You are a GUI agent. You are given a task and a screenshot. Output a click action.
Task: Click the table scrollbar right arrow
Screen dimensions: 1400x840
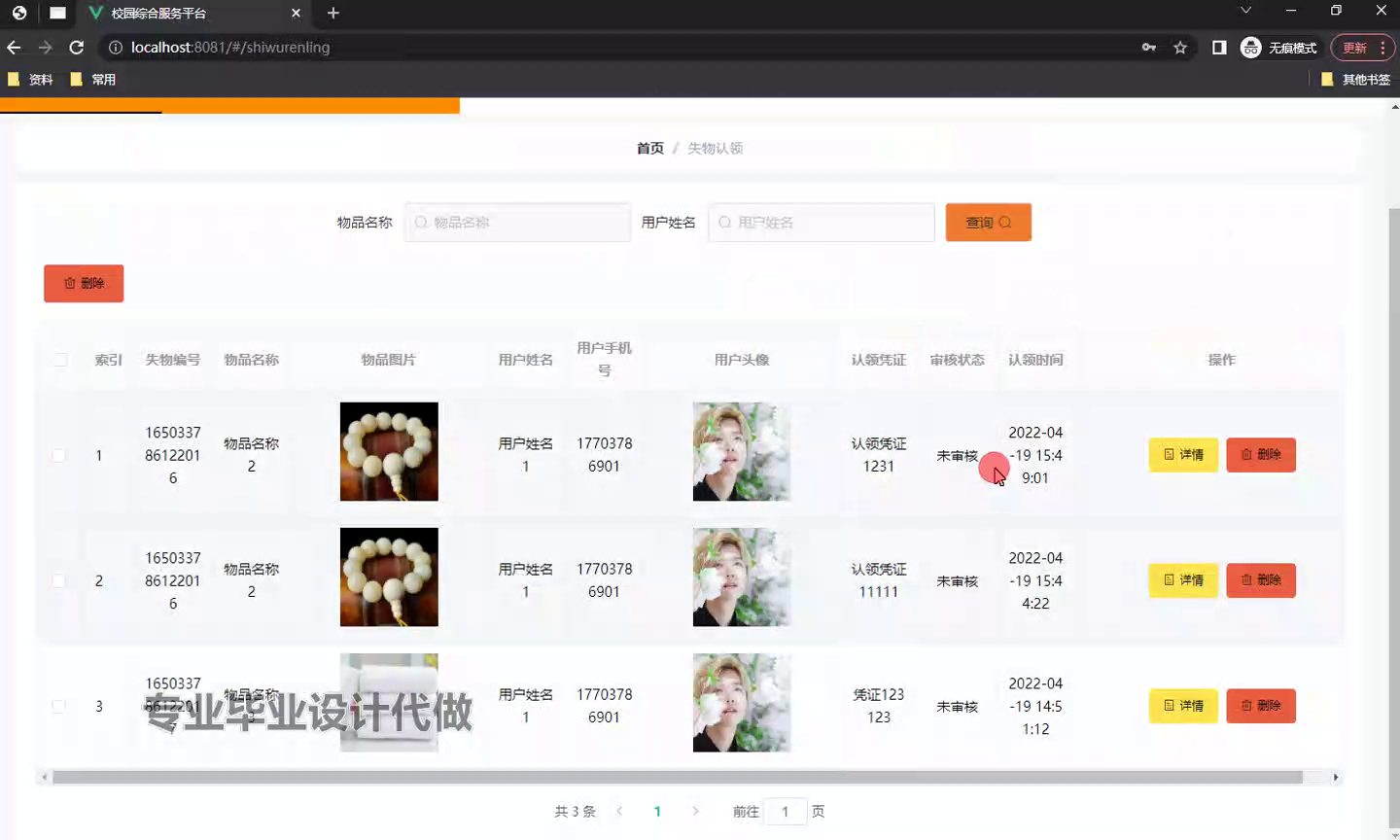click(x=1336, y=778)
